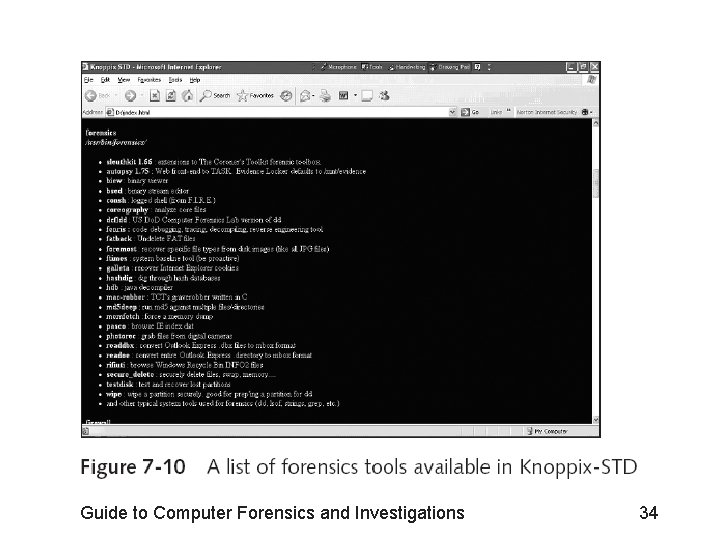Open Norton Internet Security dropdown arrow
Image resolution: width=720 pixels, height=540 pixels.
click(591, 112)
